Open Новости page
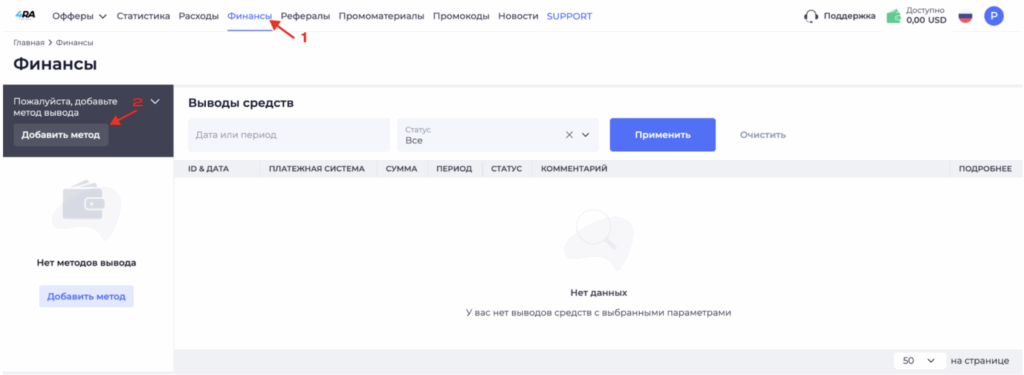Image resolution: width=1024 pixels, height=375 pixels. [518, 16]
